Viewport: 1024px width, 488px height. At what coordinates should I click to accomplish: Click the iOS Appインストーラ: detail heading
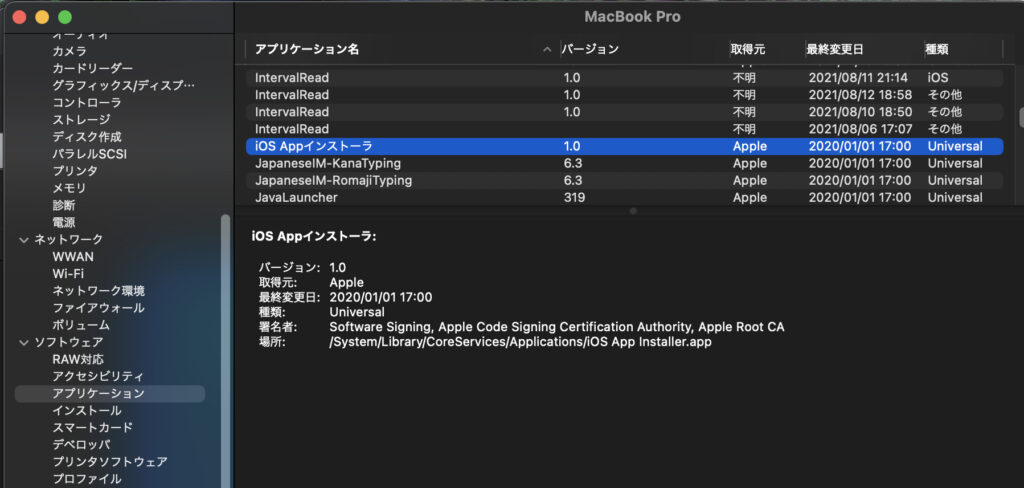[314, 237]
